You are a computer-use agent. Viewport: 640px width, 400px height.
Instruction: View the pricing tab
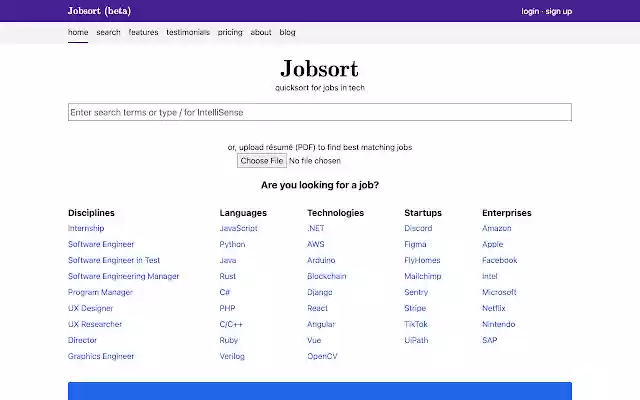click(x=230, y=32)
